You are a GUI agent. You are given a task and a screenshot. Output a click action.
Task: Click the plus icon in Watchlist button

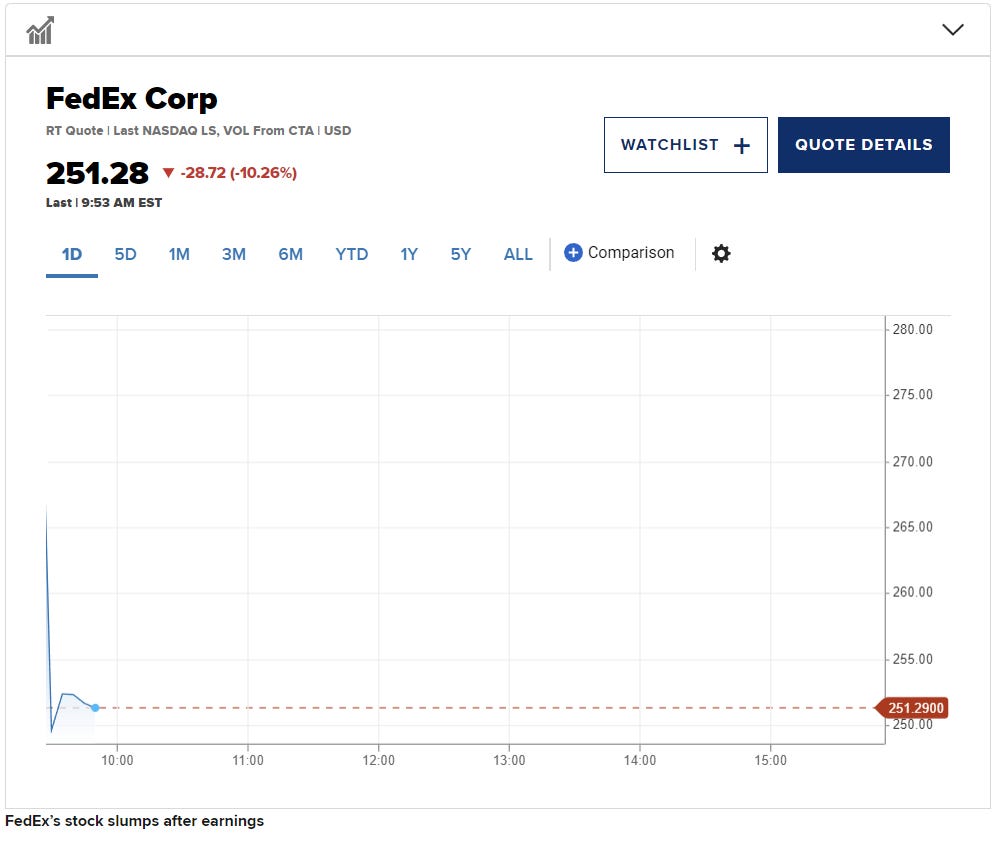pyautogui.click(x=742, y=146)
